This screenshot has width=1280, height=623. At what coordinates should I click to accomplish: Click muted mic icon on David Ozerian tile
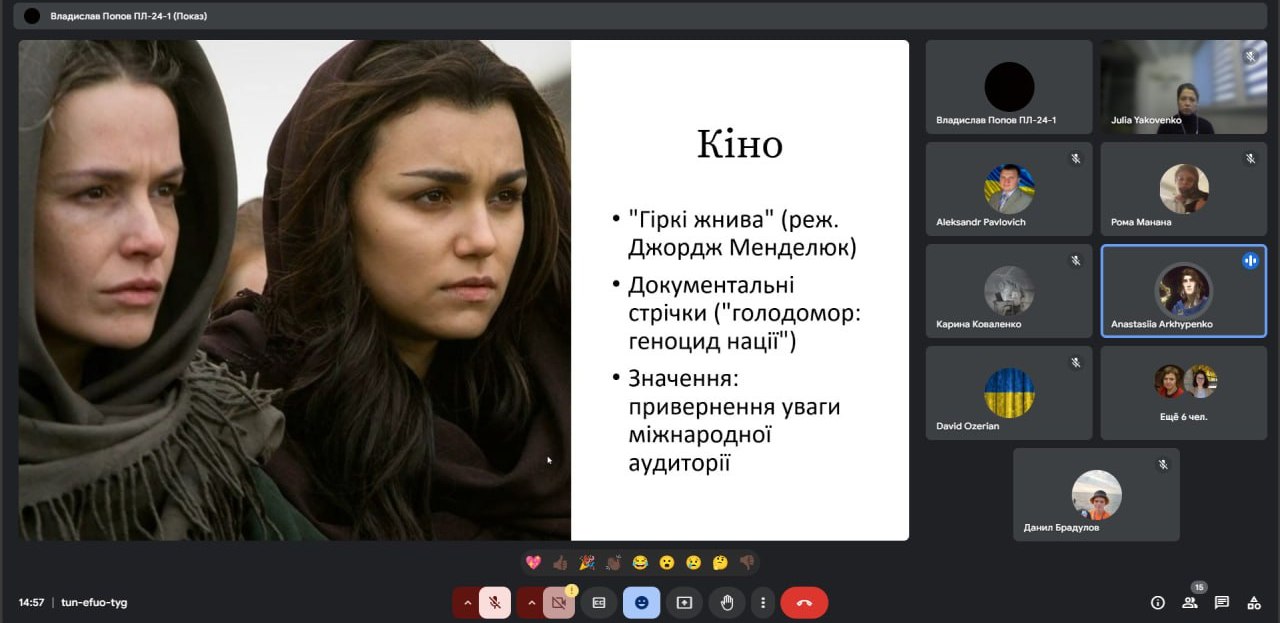(1076, 362)
